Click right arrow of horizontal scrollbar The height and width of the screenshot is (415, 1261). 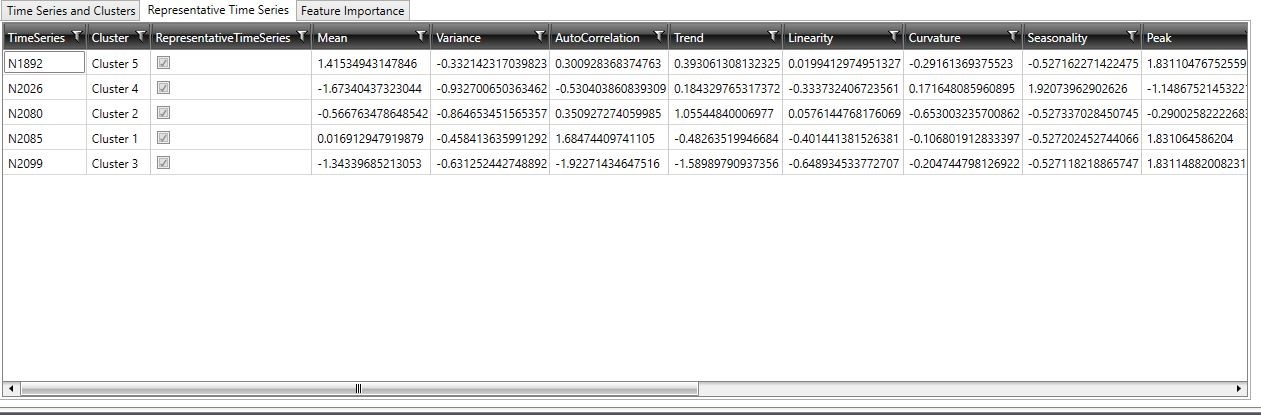(x=1240, y=388)
